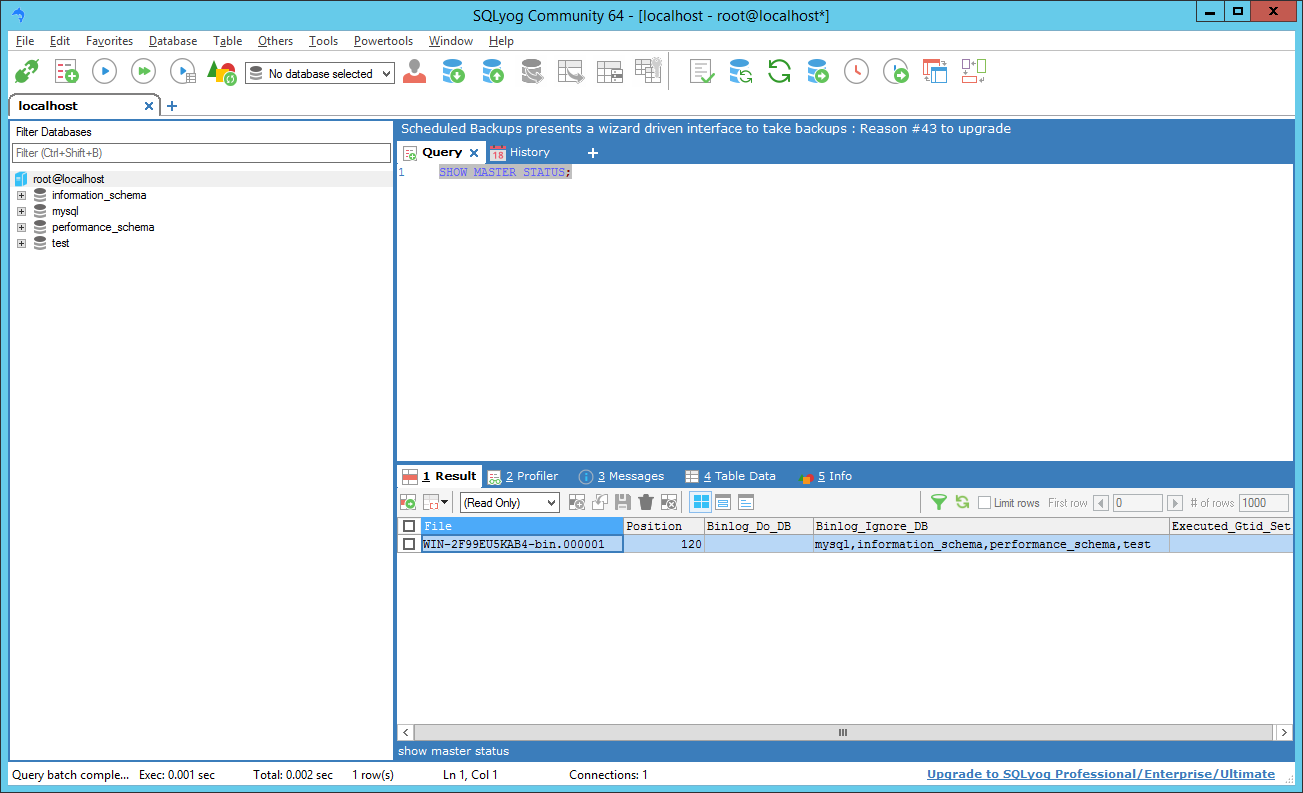Open the User Manager icon
The width and height of the screenshot is (1303, 793).
coord(414,72)
